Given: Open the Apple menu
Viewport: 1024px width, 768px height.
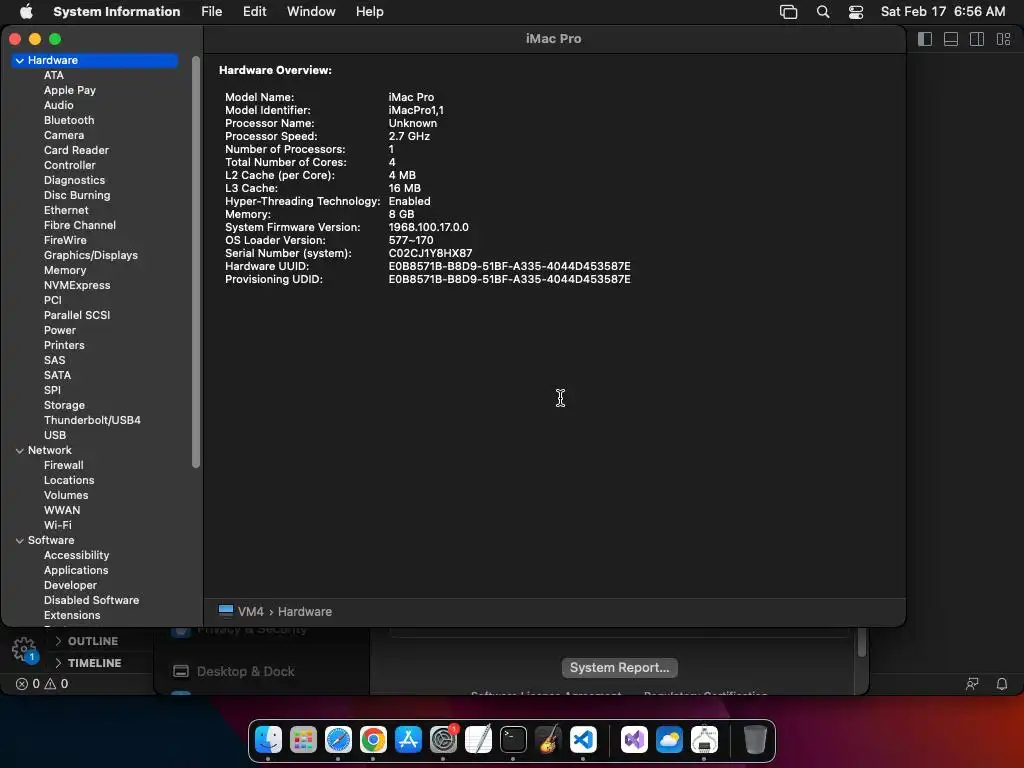Looking at the screenshot, I should pyautogui.click(x=26, y=11).
